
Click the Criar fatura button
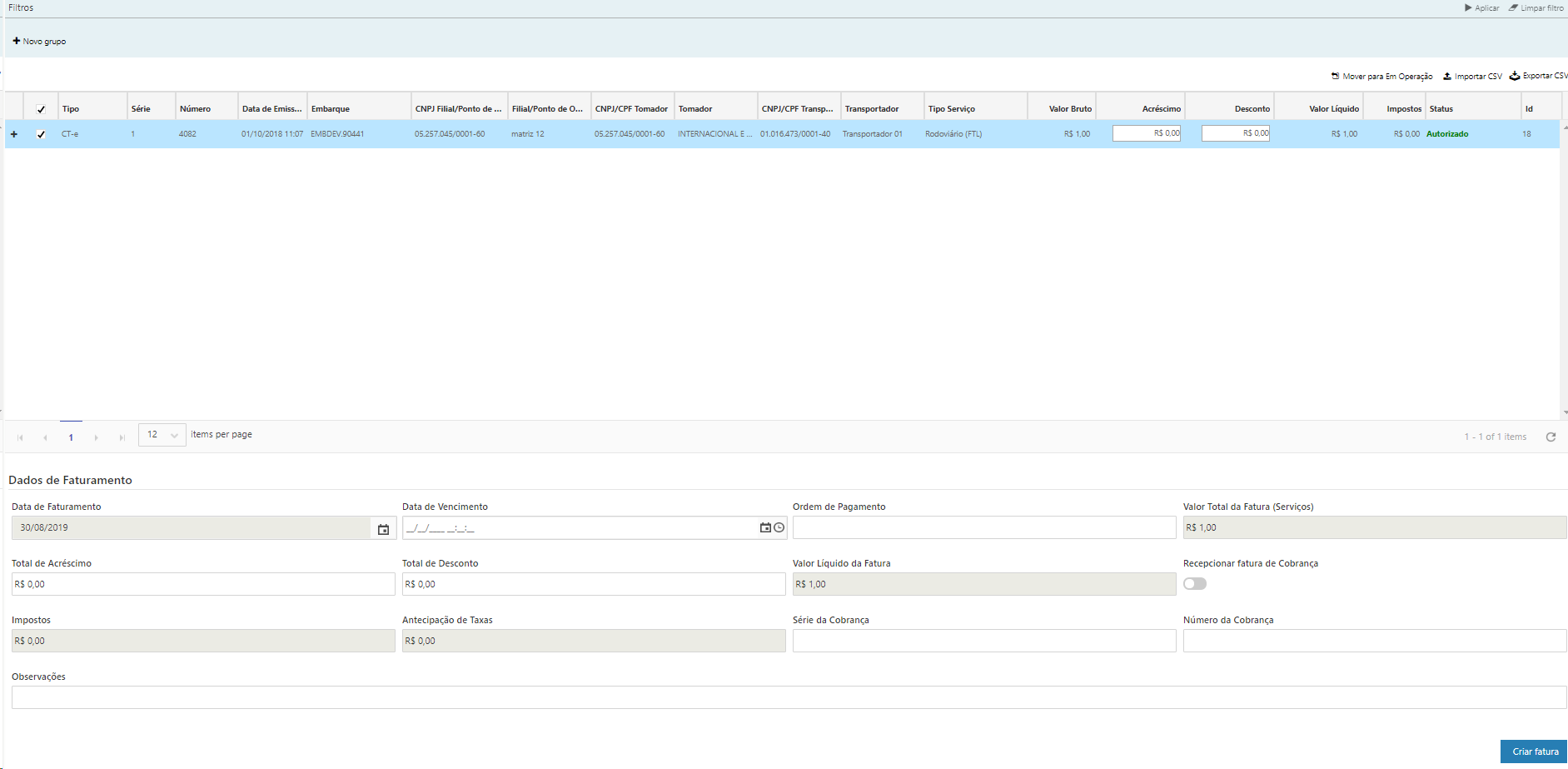1534,752
